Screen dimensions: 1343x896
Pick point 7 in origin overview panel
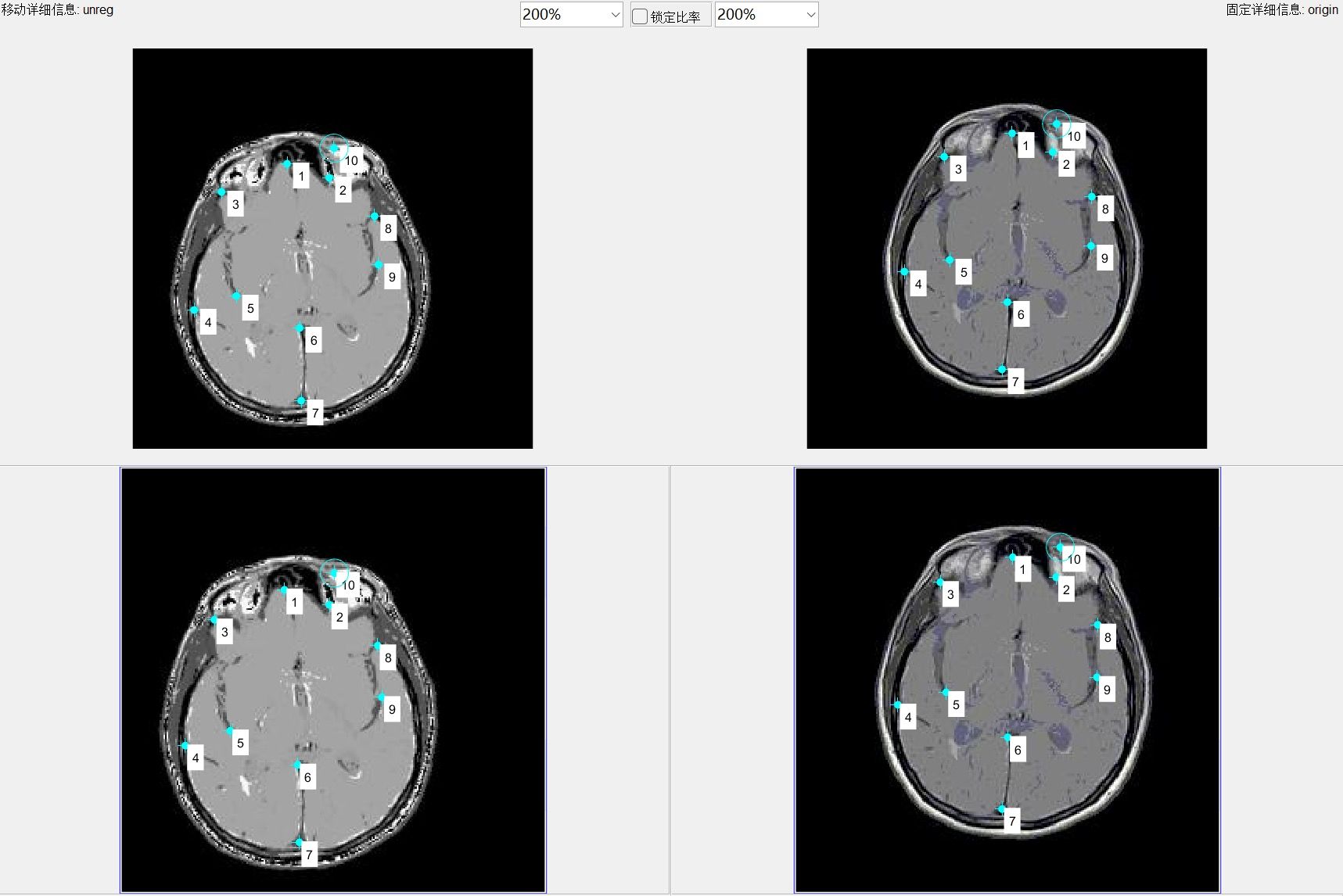[x=1002, y=809]
